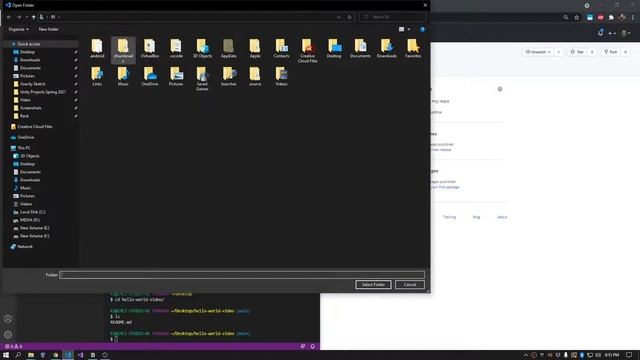Screen dimensions: 640x360
Task: Select the Creative Cloud Files folder in the file list
Action: [x=307, y=51]
